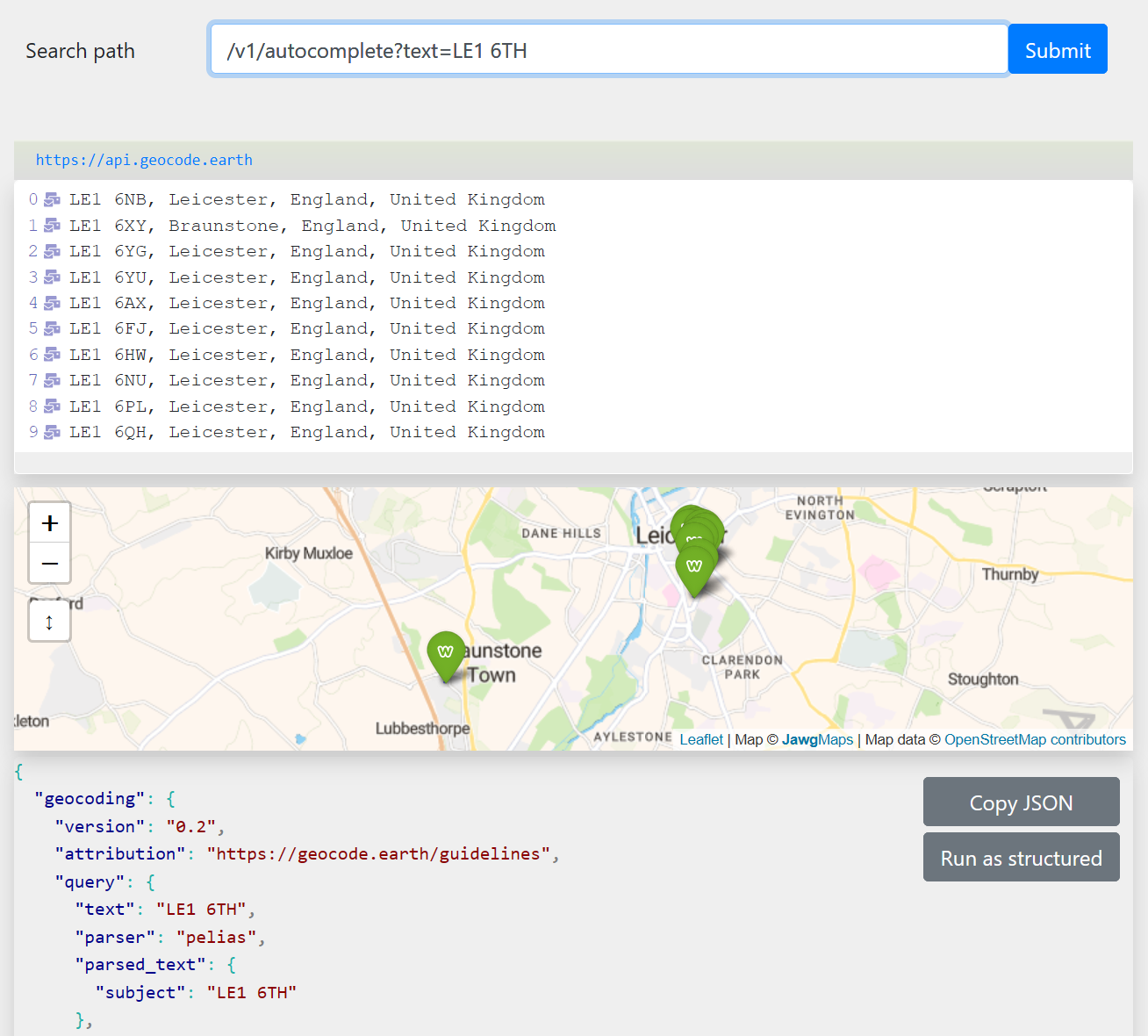Viewport: 1148px width, 1036px height.
Task: Click the compare icon next to LE1 6XY Braunstone
Action: pos(52,225)
